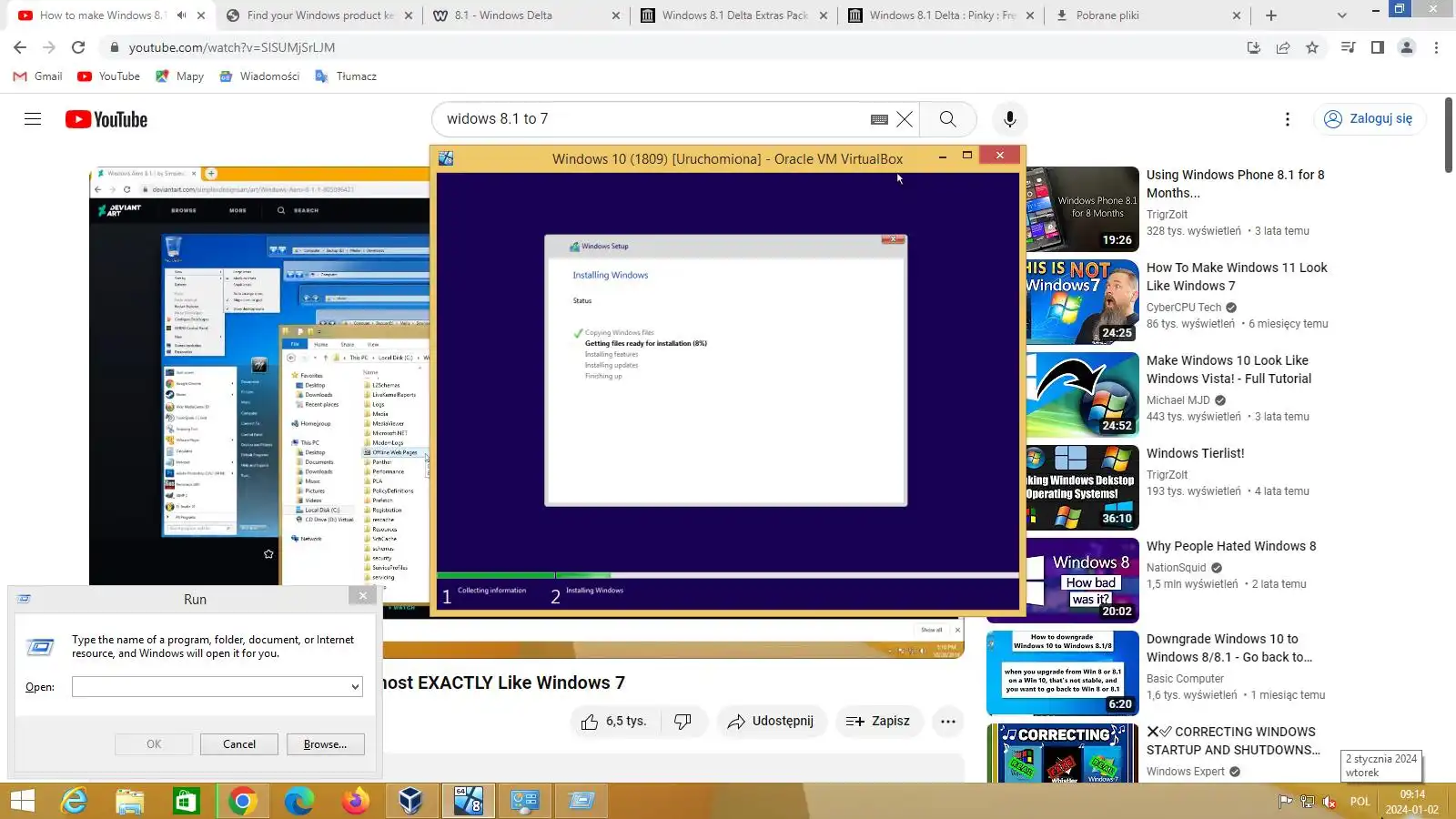Open Chrome media controls
Image resolution: width=1456 pixels, height=819 pixels.
click(1349, 47)
